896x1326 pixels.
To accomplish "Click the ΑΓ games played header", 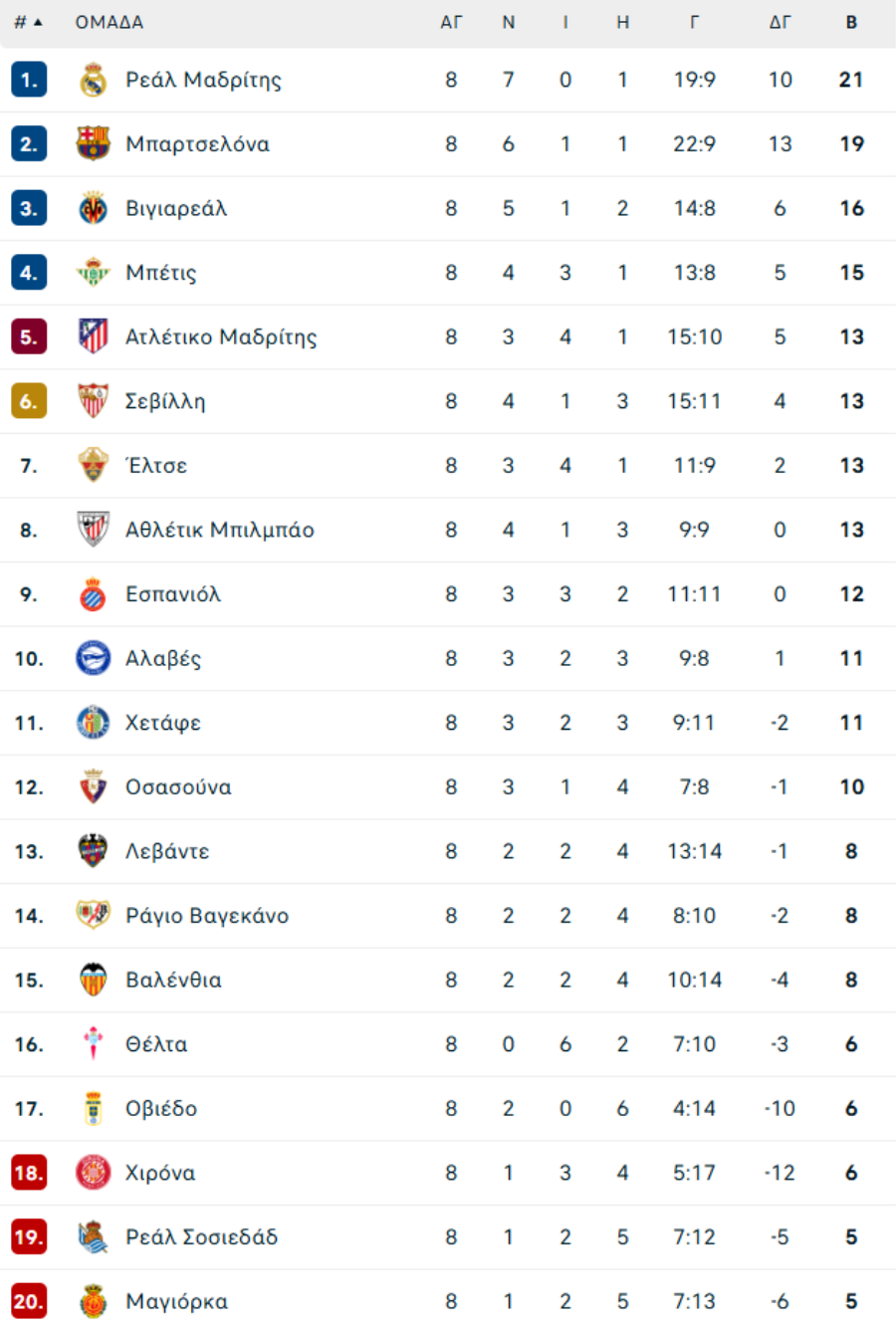I will pyautogui.click(x=451, y=22).
